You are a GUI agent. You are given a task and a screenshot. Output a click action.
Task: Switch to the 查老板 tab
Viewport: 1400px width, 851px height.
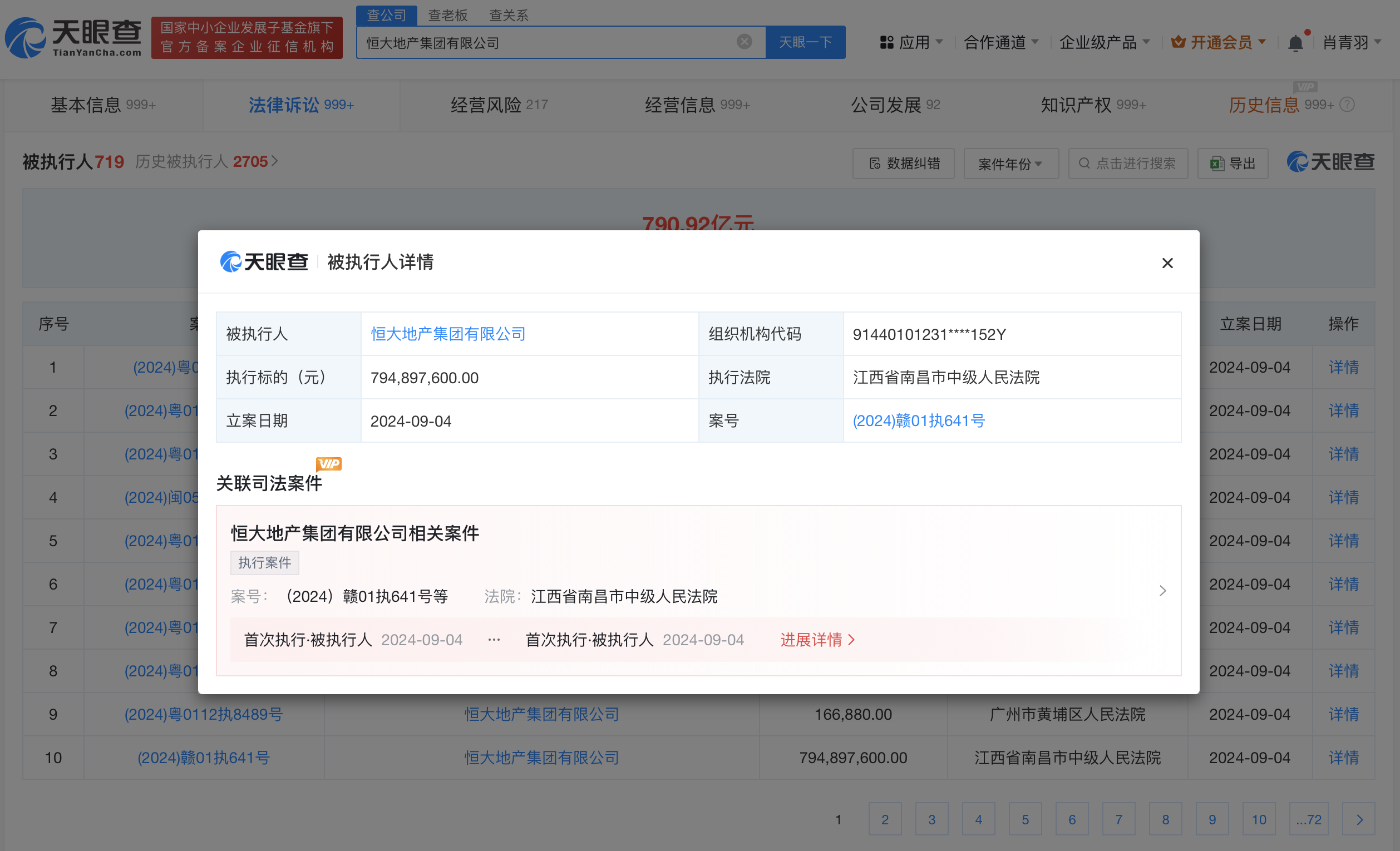coord(448,15)
